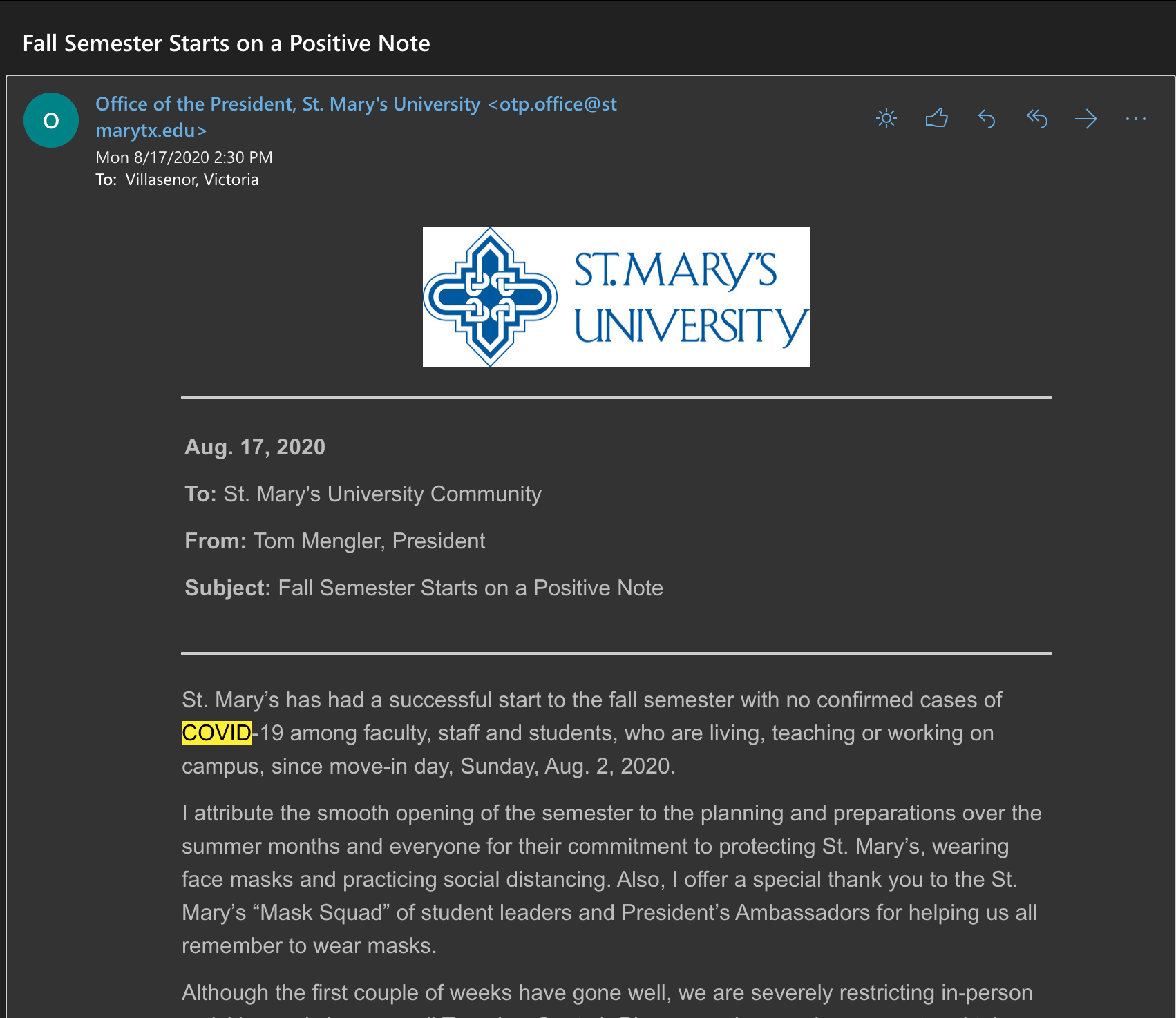Click the teal sender avatar circle
The image size is (1176, 1018).
[51, 120]
